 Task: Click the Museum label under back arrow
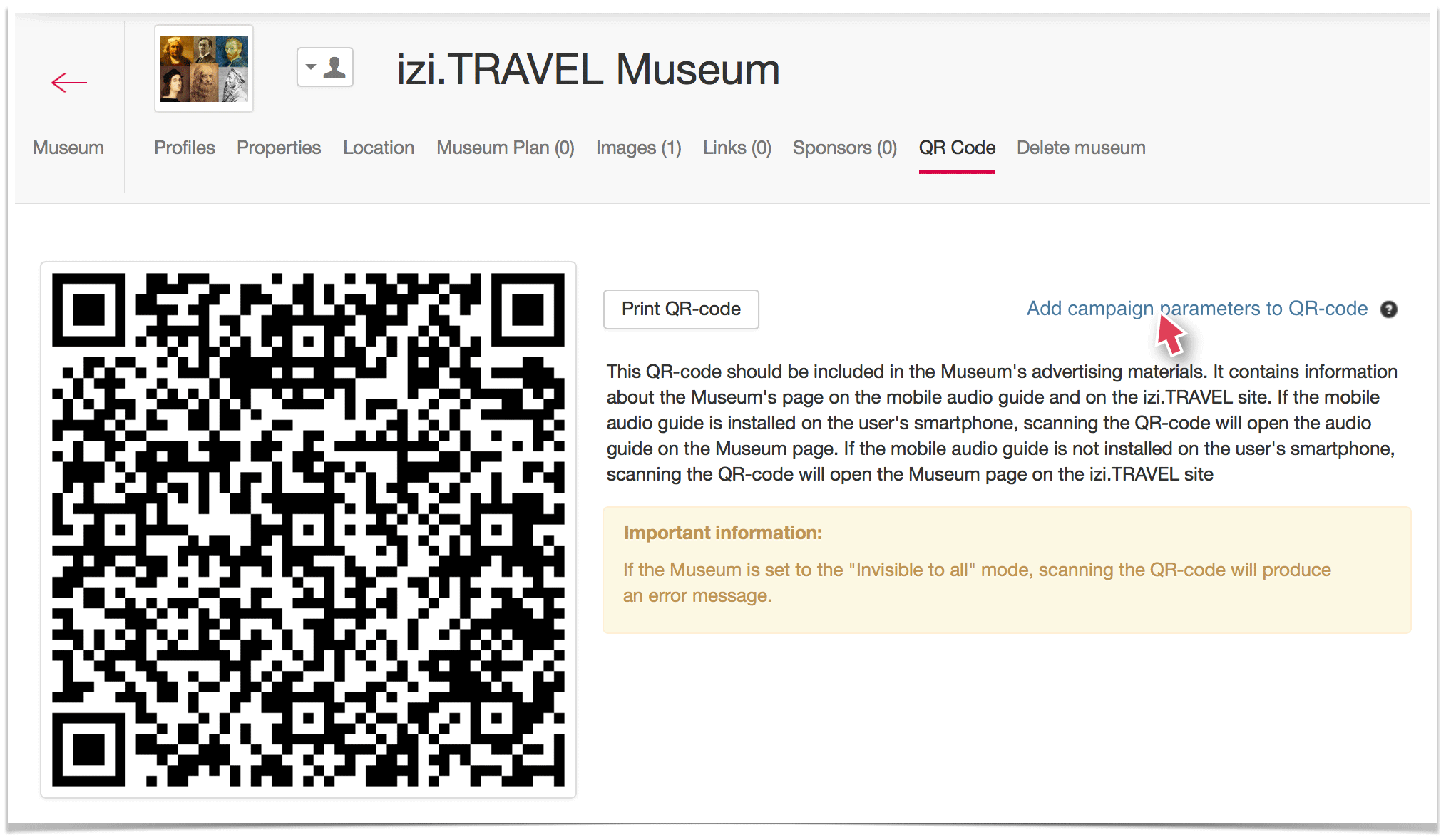click(68, 148)
